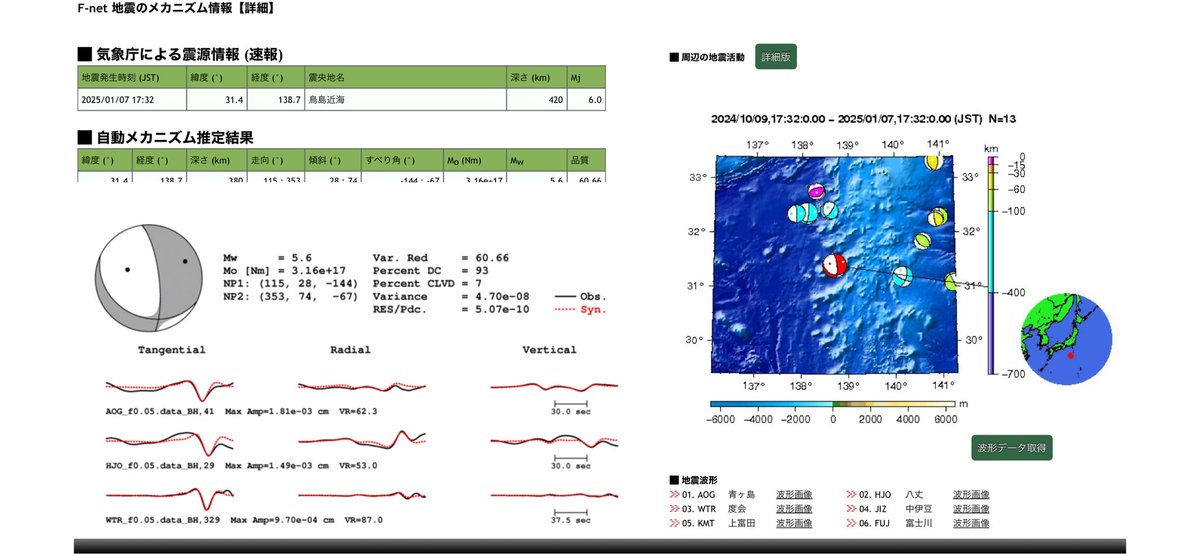
Task: Click the HJO radial waveform trace
Action: tap(362, 438)
